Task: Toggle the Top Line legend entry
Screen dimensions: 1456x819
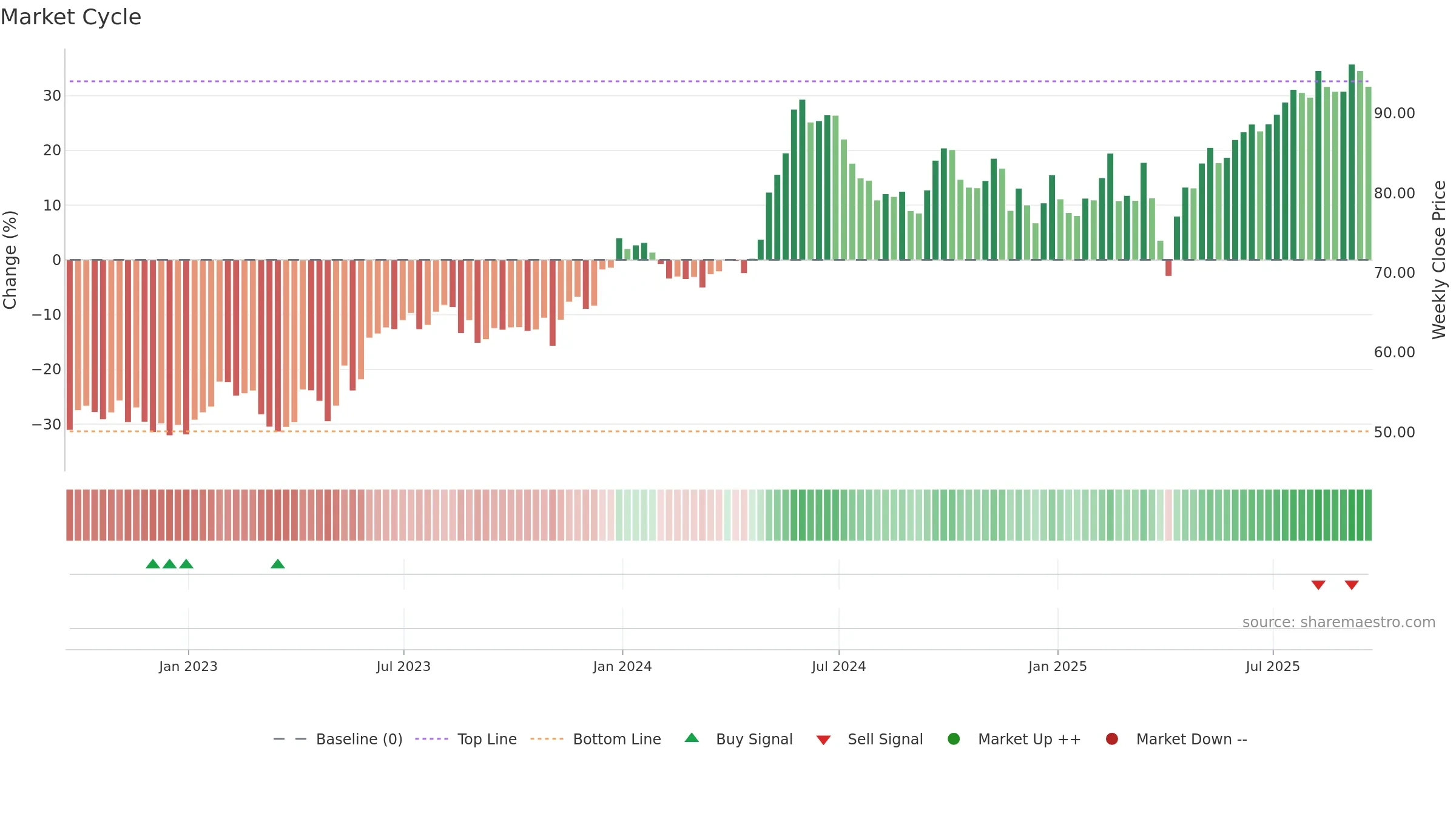Action: [x=466, y=739]
